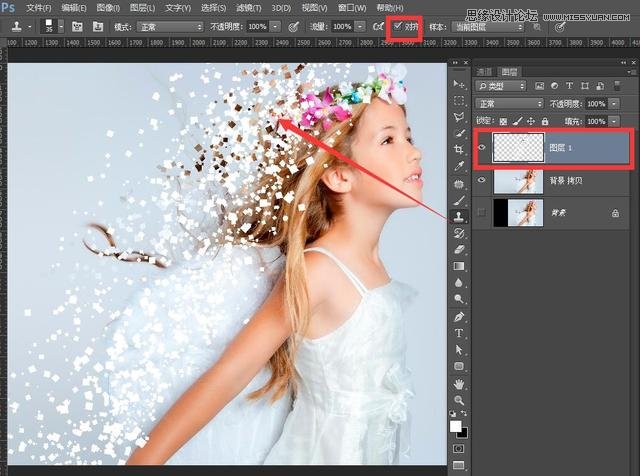Select the Gradient tool
This screenshot has height=476, width=640.
pyautogui.click(x=459, y=266)
